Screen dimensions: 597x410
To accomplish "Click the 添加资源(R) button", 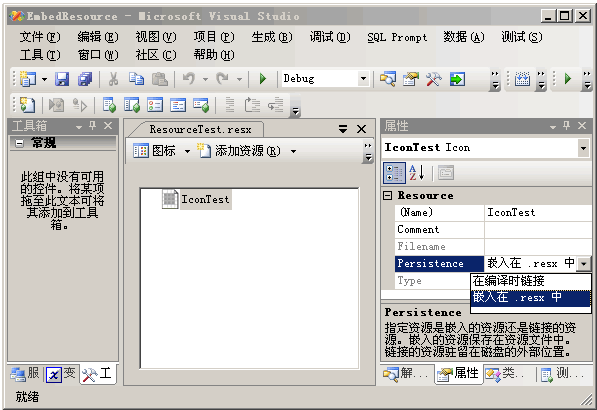I will click(x=239, y=151).
